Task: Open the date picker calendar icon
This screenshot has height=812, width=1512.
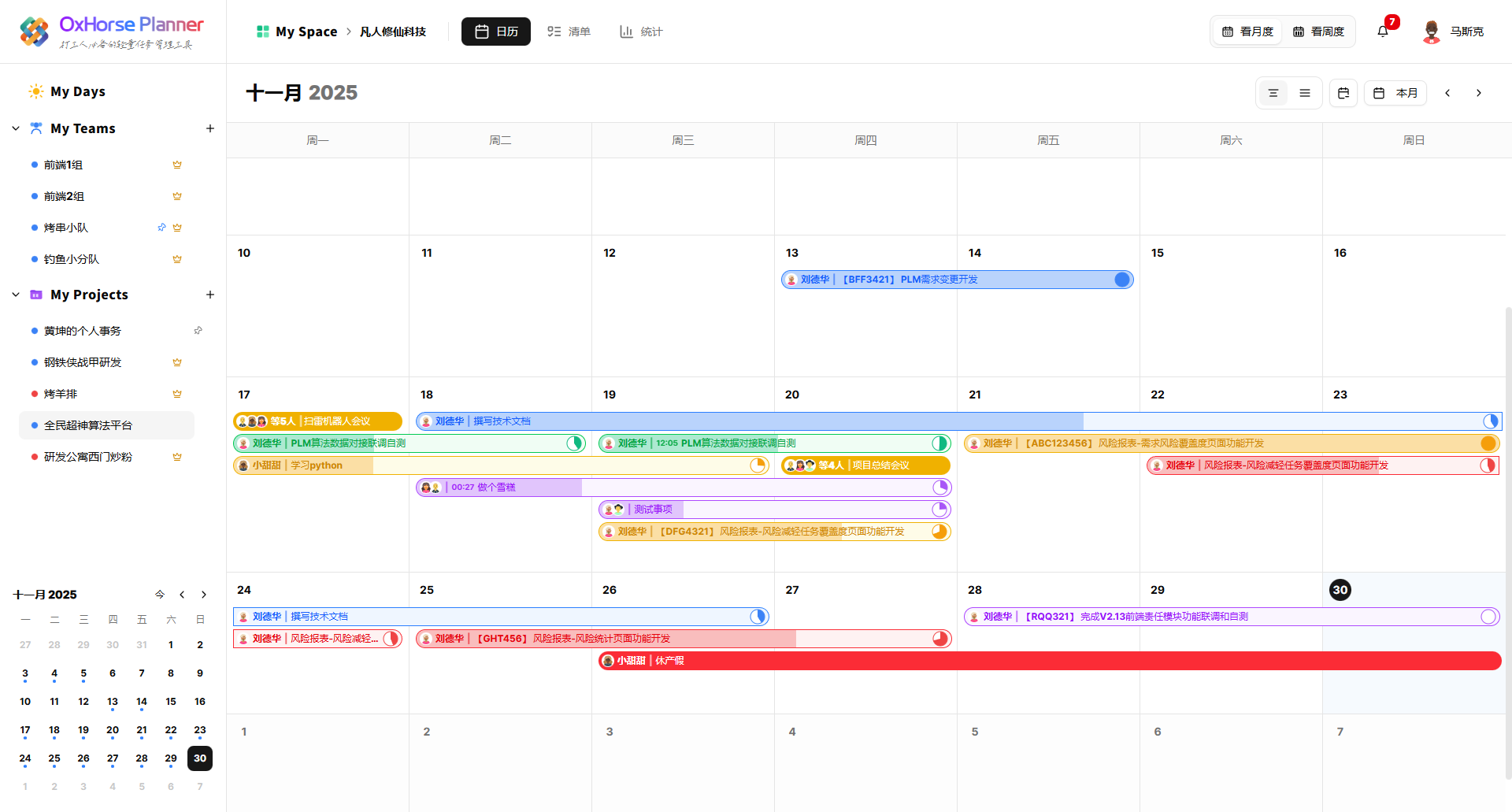Action: (1343, 93)
